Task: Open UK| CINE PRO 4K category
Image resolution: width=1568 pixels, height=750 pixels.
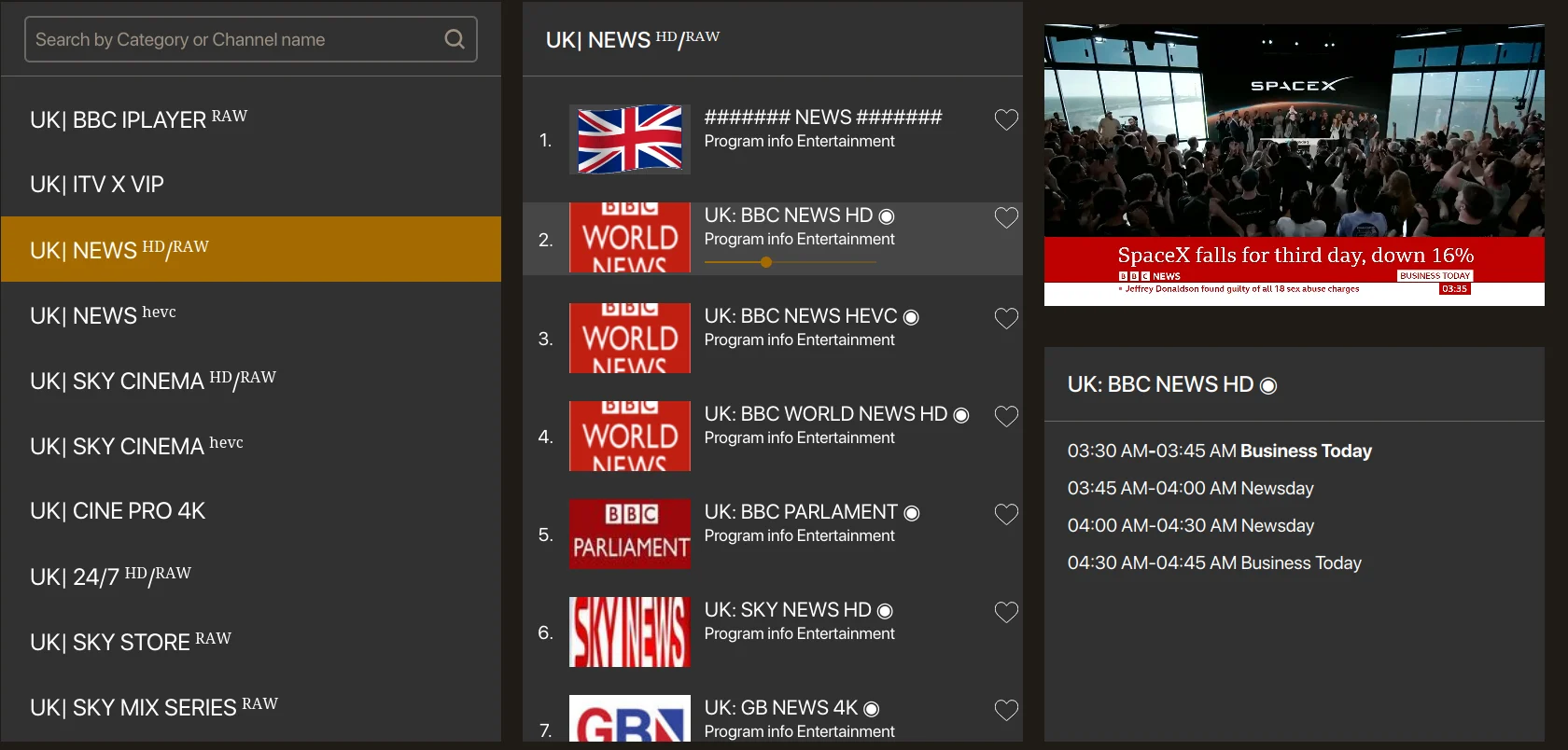Action: coord(251,510)
